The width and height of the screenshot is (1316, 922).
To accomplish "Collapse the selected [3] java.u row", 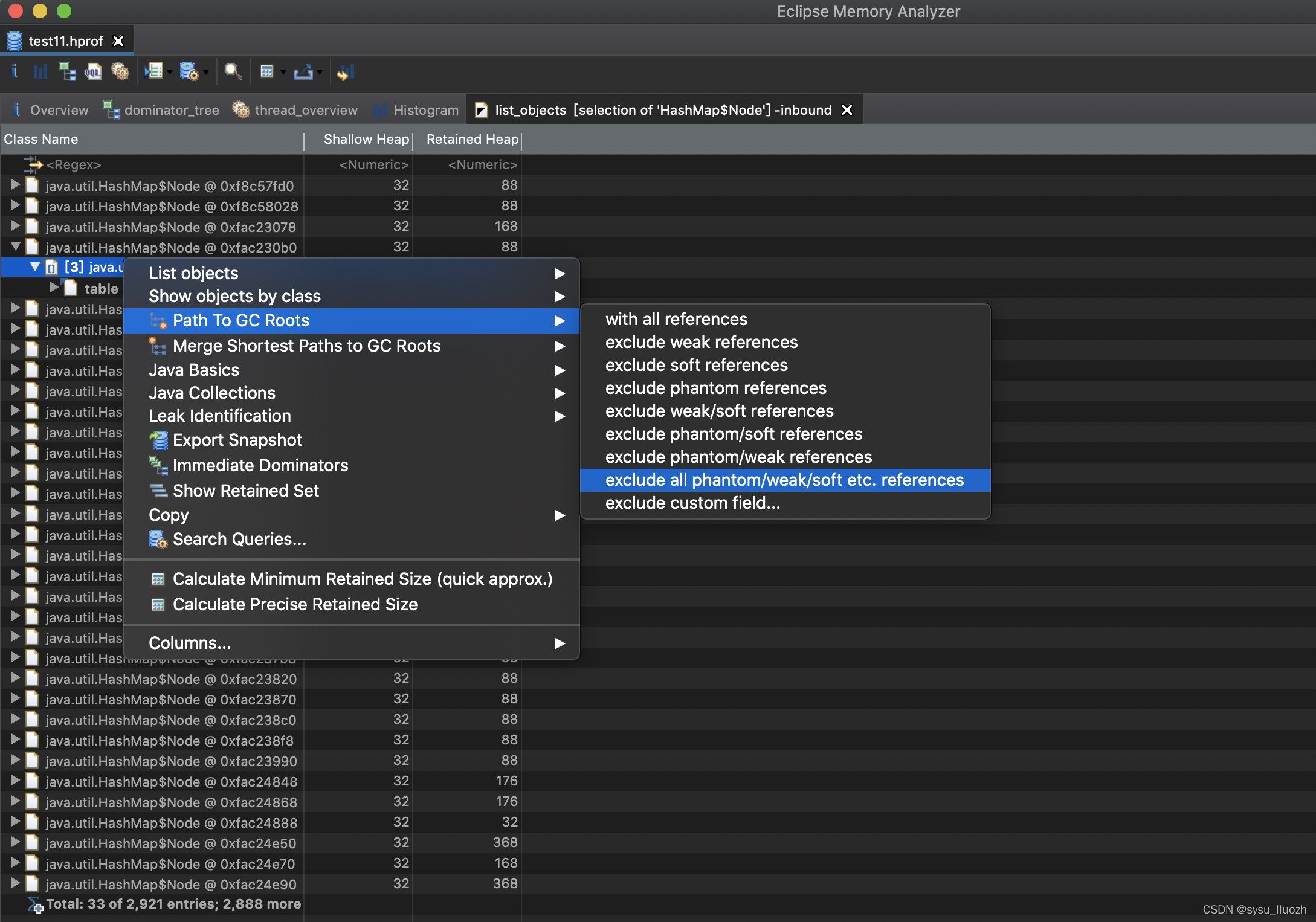I will [35, 267].
